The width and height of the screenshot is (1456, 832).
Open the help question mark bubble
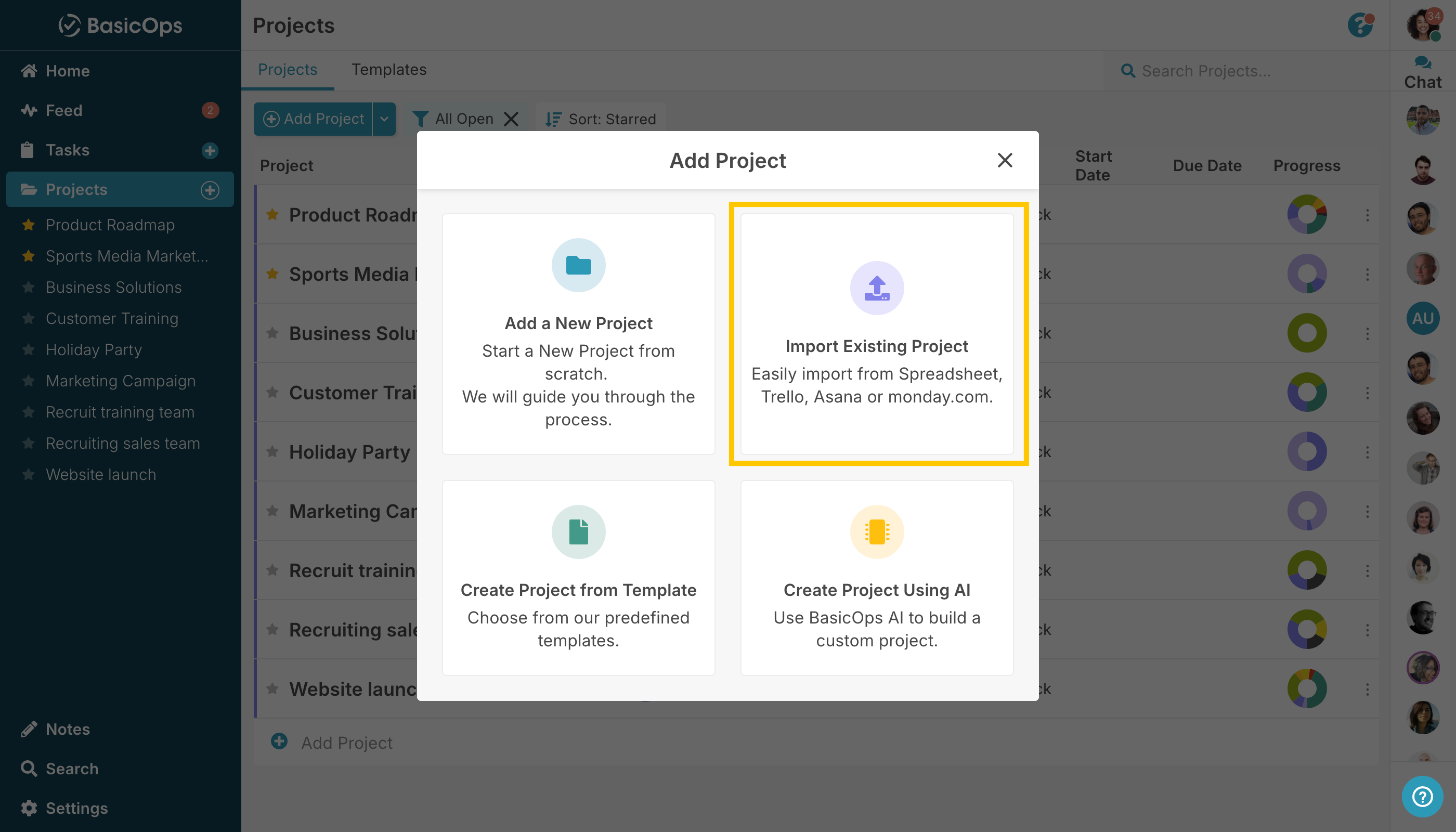[1422, 796]
